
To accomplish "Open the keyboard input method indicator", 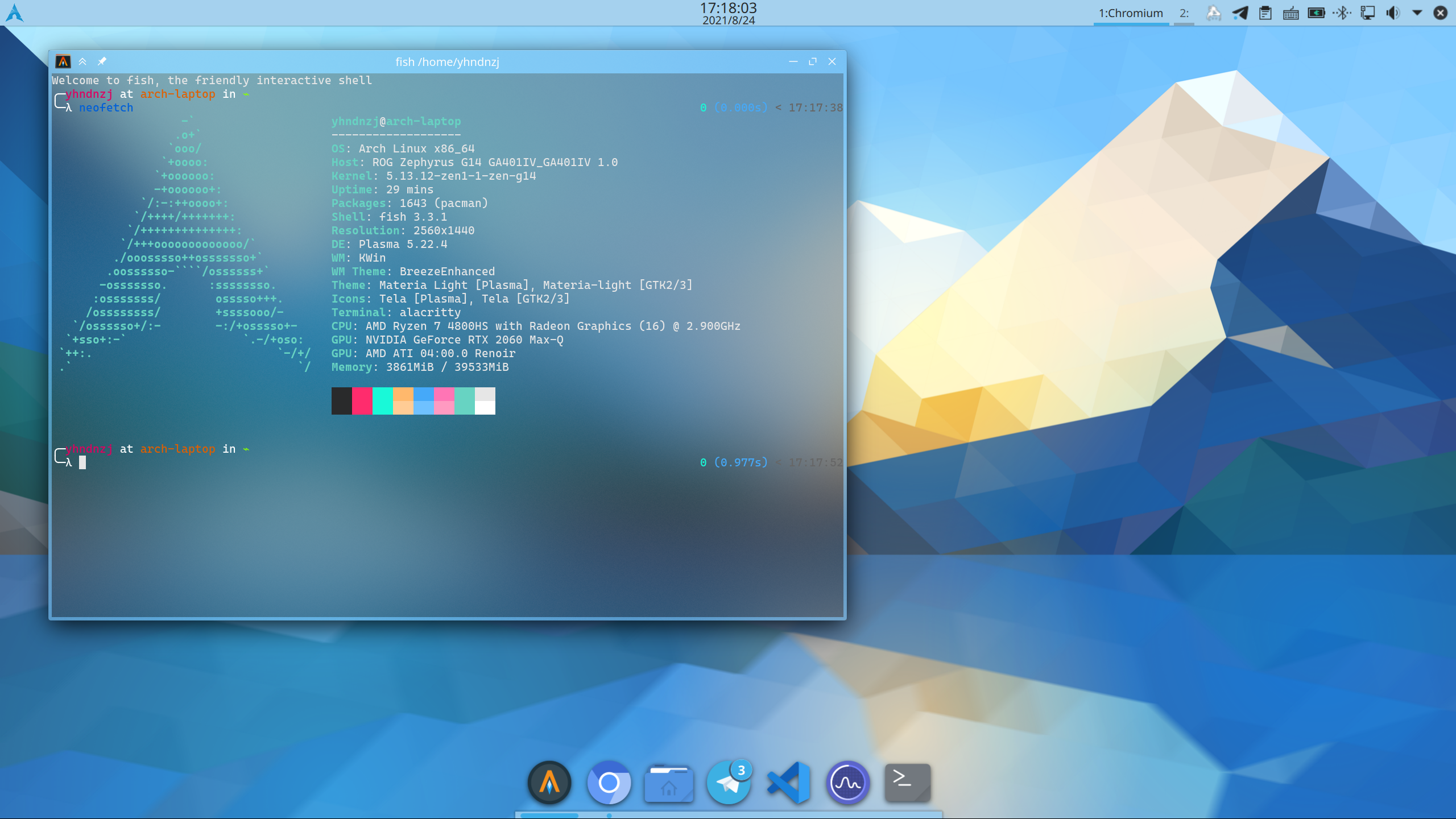I will (x=1291, y=13).
